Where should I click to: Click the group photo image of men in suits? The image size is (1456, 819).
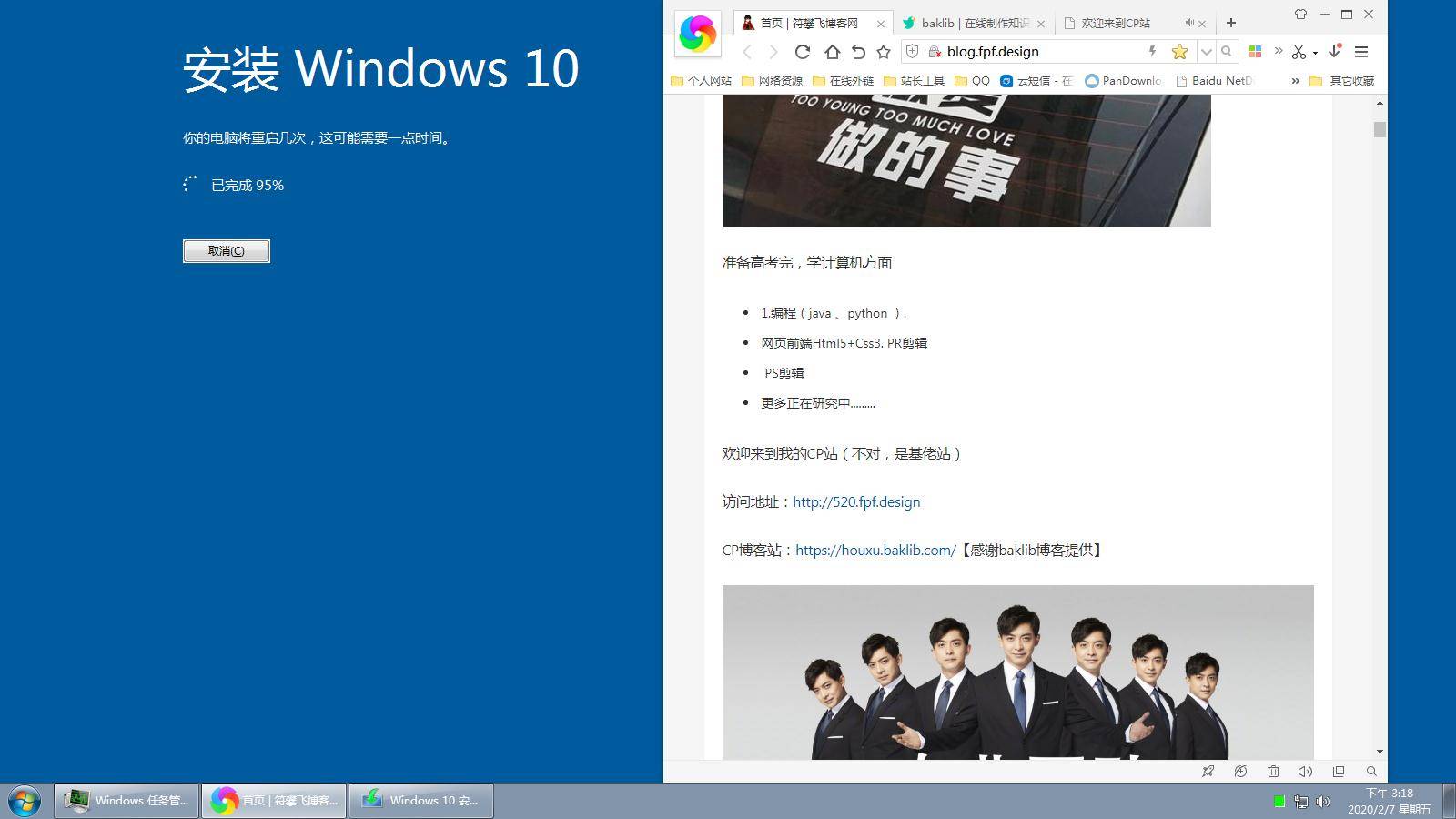[1017, 672]
